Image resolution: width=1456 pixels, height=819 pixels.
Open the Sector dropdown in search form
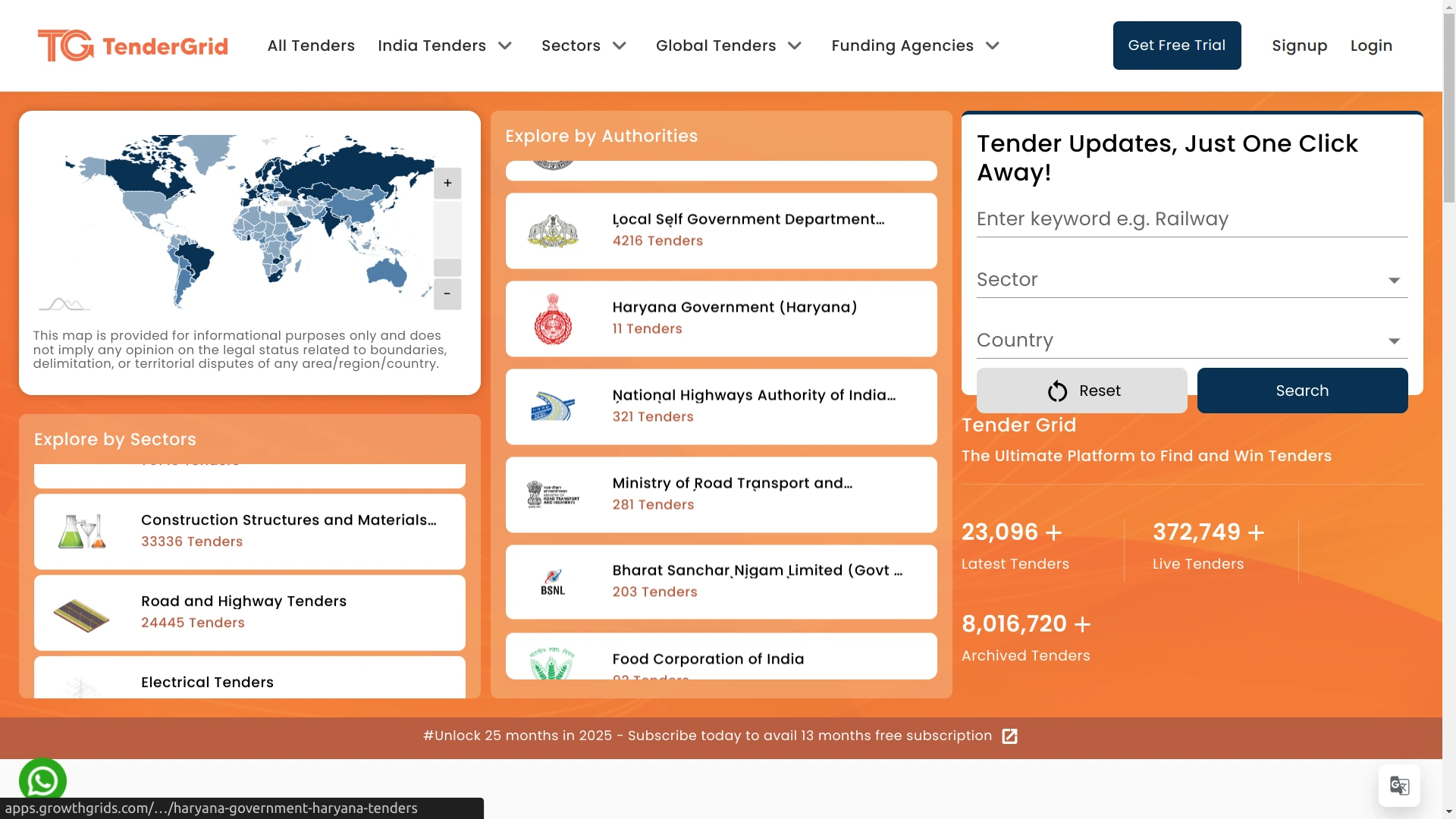(x=1192, y=280)
